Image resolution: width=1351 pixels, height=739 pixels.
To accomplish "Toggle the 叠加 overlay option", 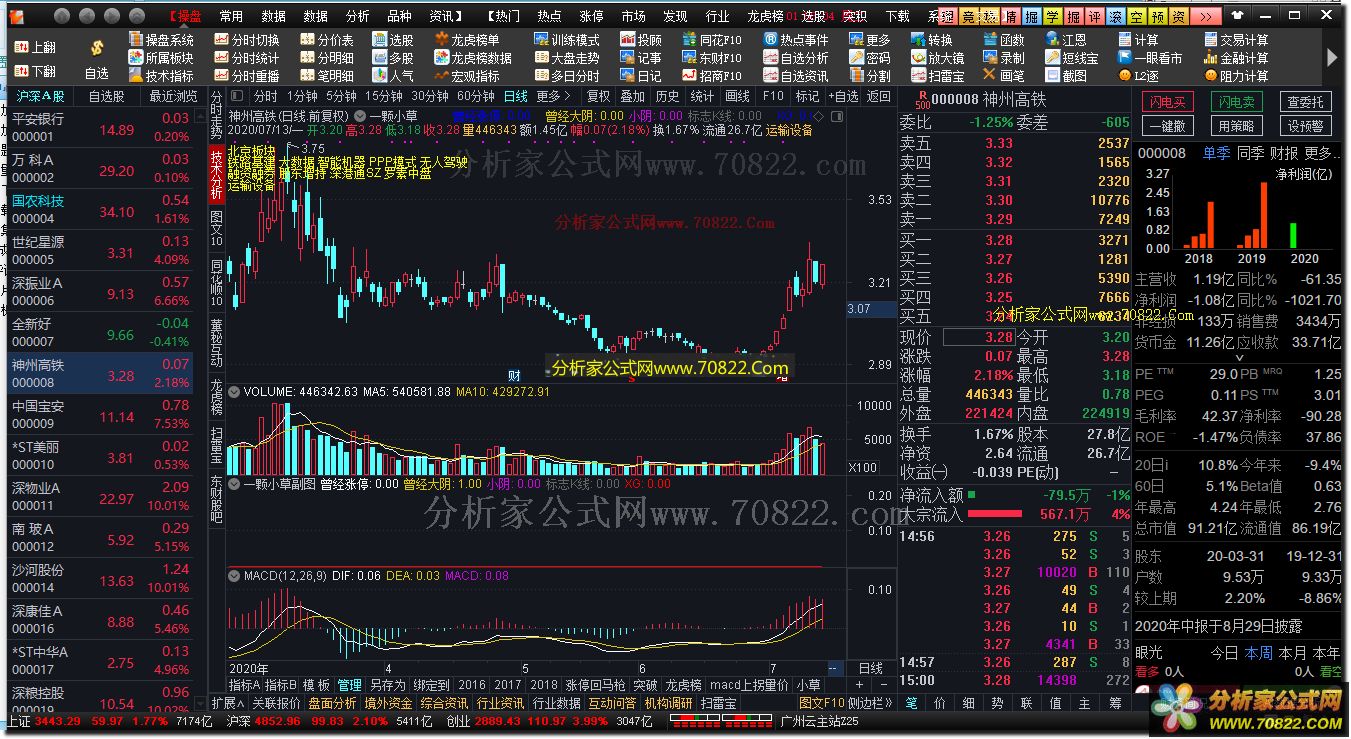I will pyautogui.click(x=632, y=97).
